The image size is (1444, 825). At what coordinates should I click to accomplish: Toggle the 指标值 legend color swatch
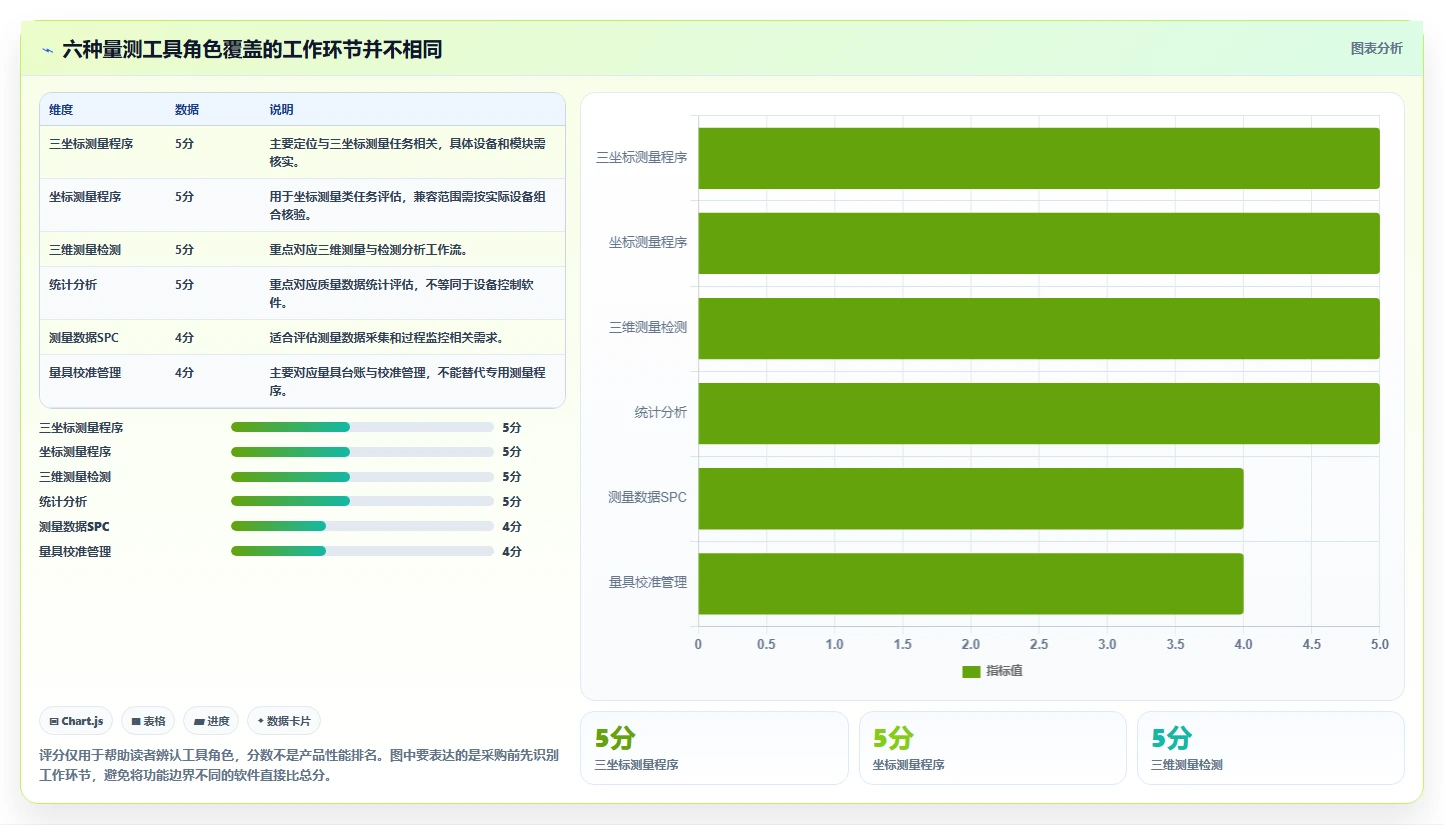click(971, 671)
